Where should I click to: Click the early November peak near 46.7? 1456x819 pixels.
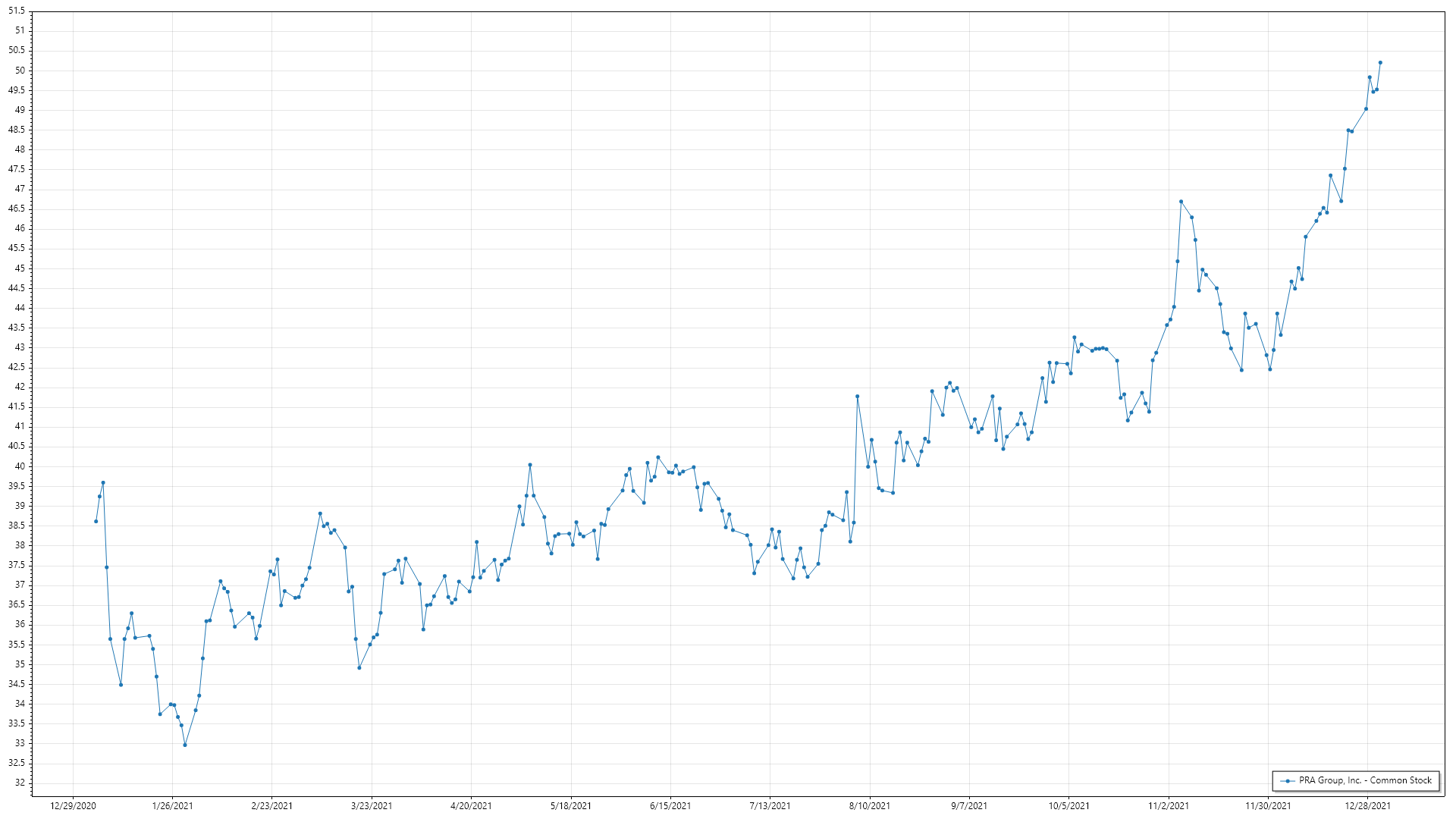[1181, 202]
